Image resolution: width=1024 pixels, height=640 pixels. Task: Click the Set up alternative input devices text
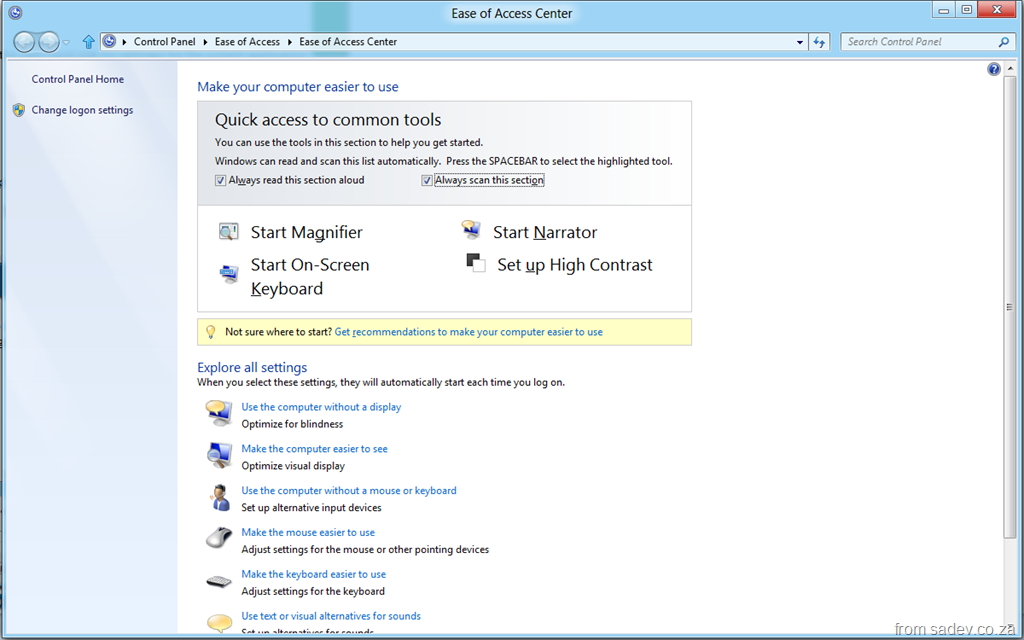point(312,507)
